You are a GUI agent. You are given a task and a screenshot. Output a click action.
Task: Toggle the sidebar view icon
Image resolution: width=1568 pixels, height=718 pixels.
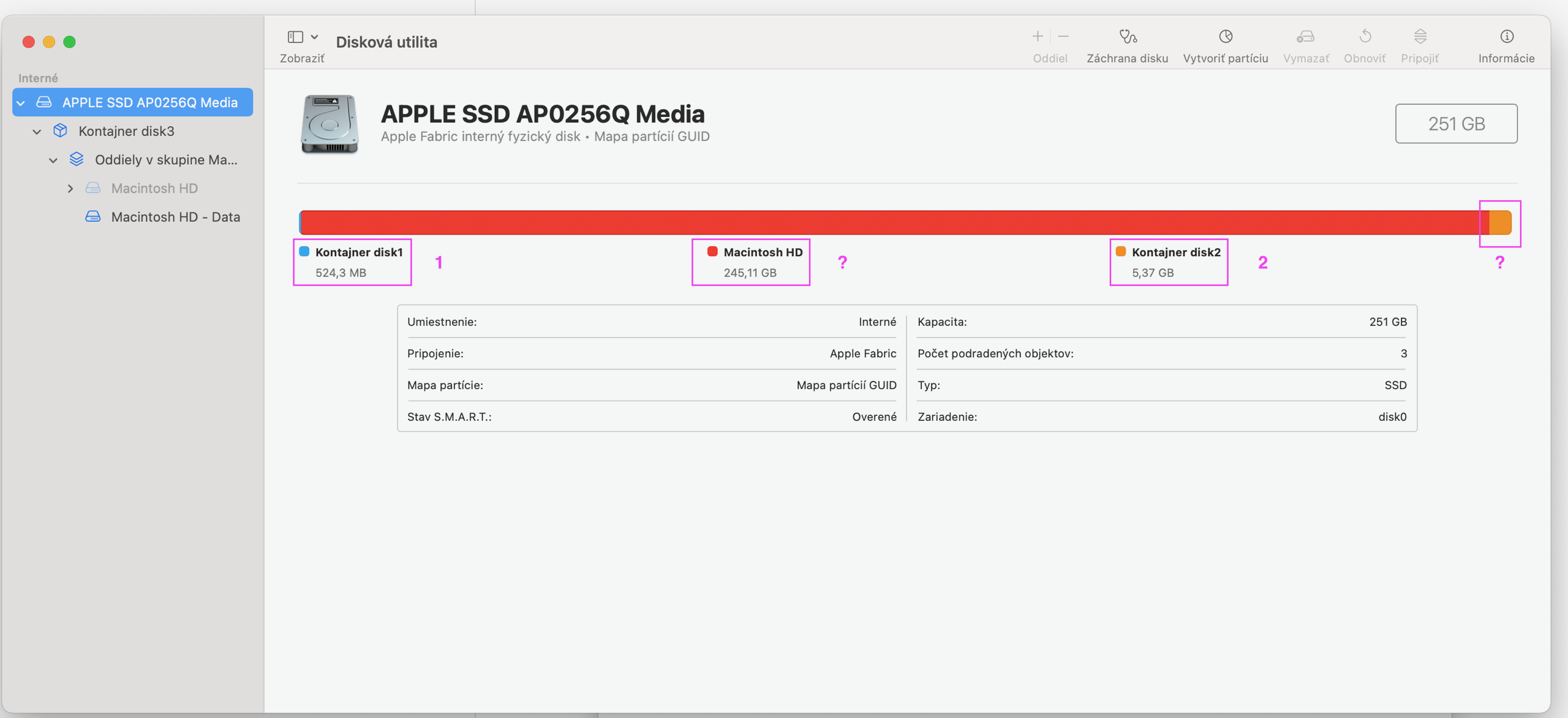pyautogui.click(x=295, y=37)
